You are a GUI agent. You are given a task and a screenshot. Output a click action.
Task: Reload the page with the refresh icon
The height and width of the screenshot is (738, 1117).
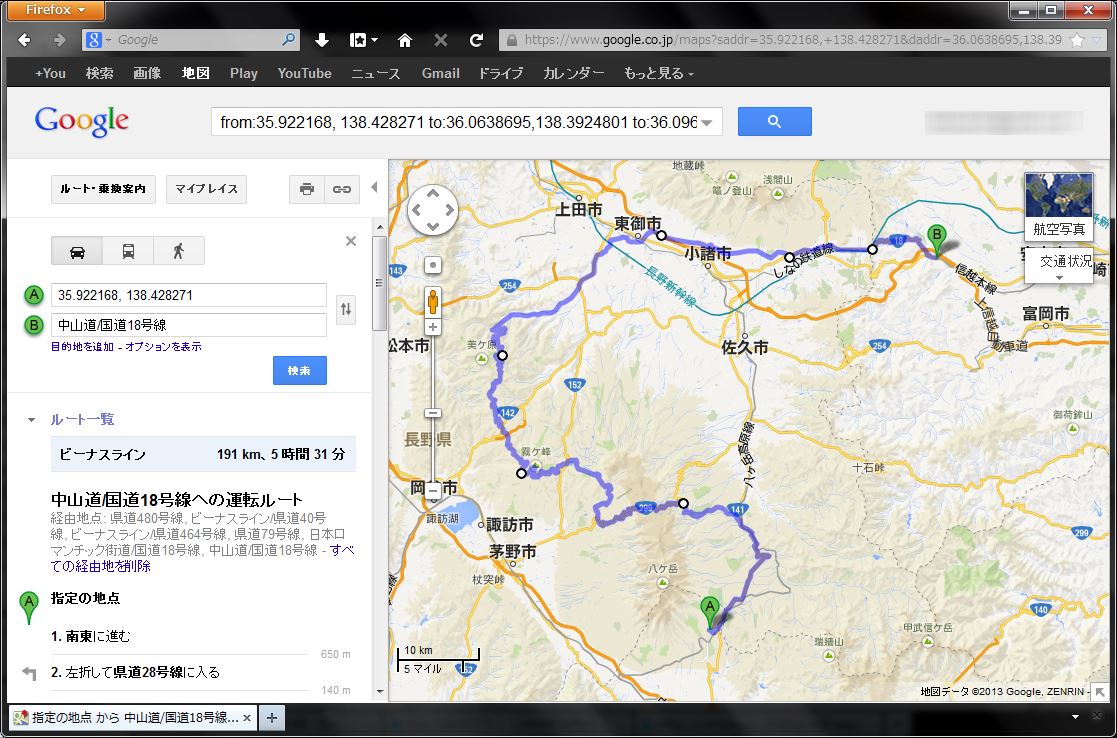(x=477, y=40)
